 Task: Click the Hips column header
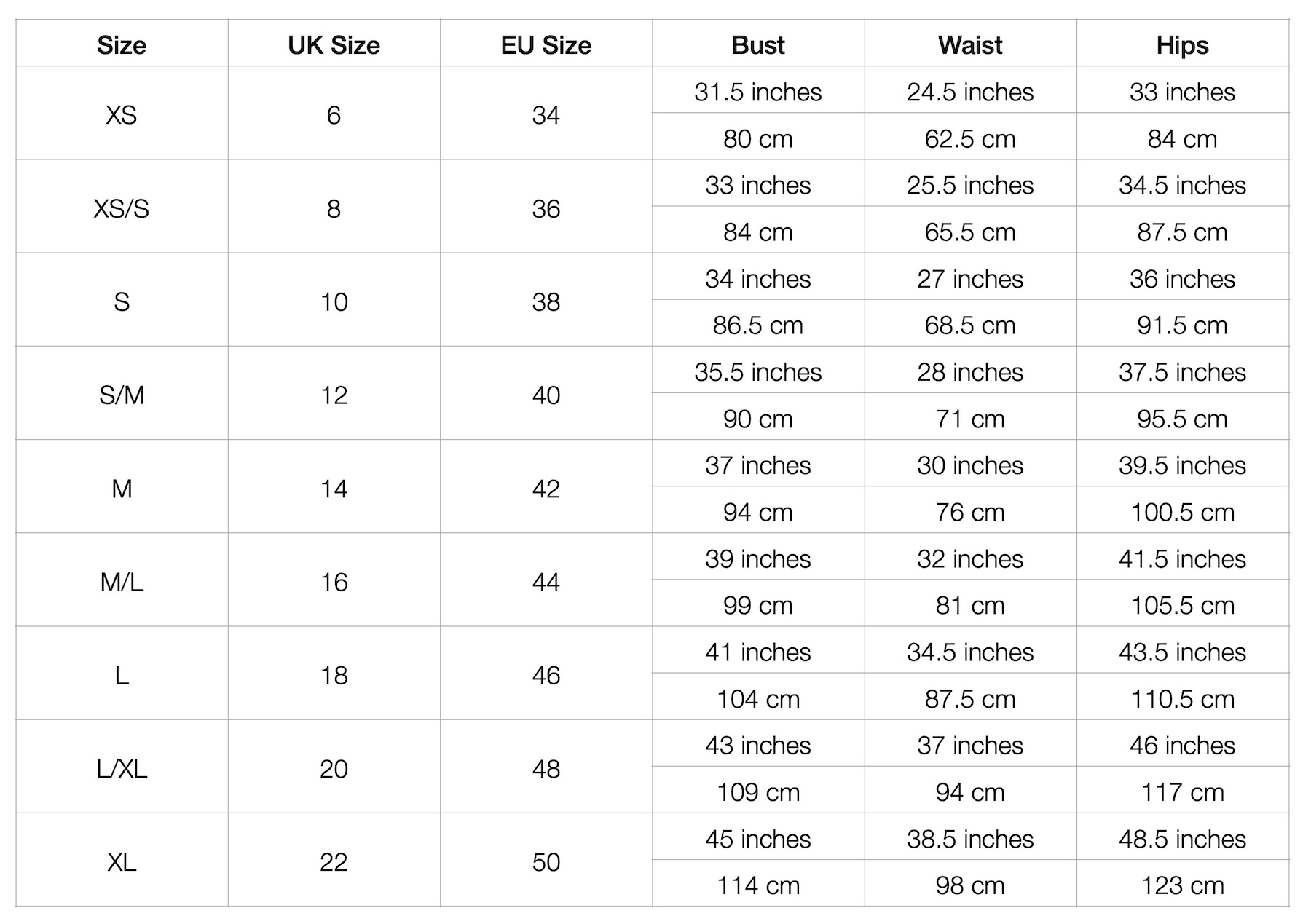(1182, 45)
